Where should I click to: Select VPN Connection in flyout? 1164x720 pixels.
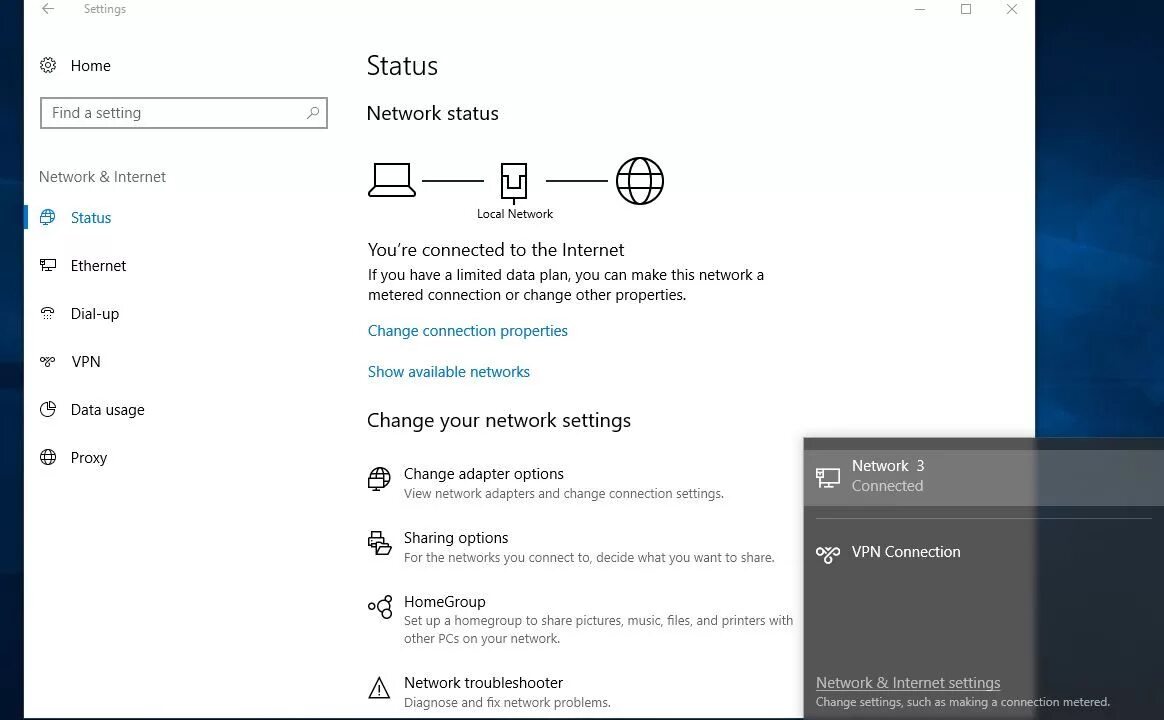coord(984,552)
